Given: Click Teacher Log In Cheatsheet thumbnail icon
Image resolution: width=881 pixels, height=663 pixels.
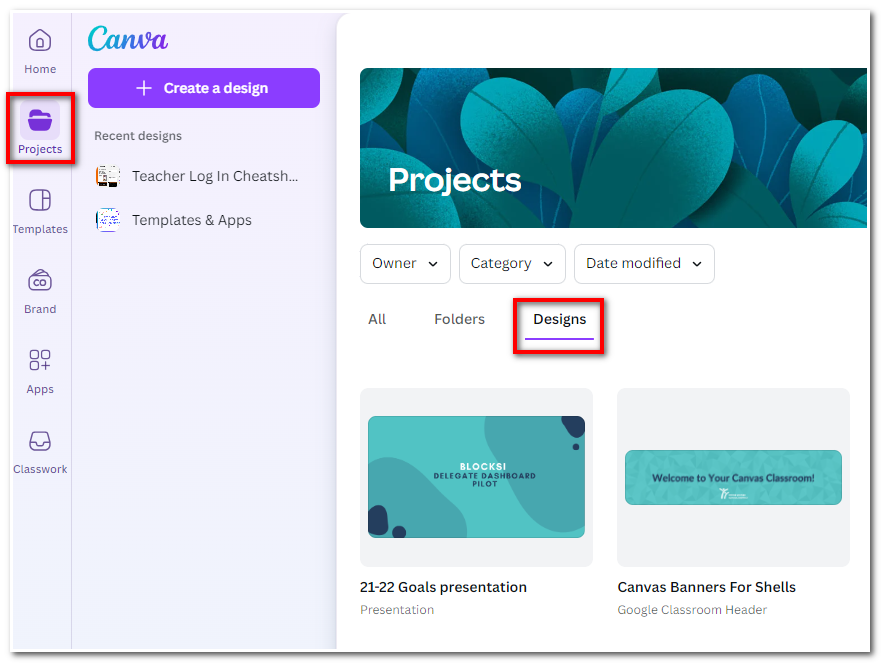Looking at the screenshot, I should coord(107,176).
